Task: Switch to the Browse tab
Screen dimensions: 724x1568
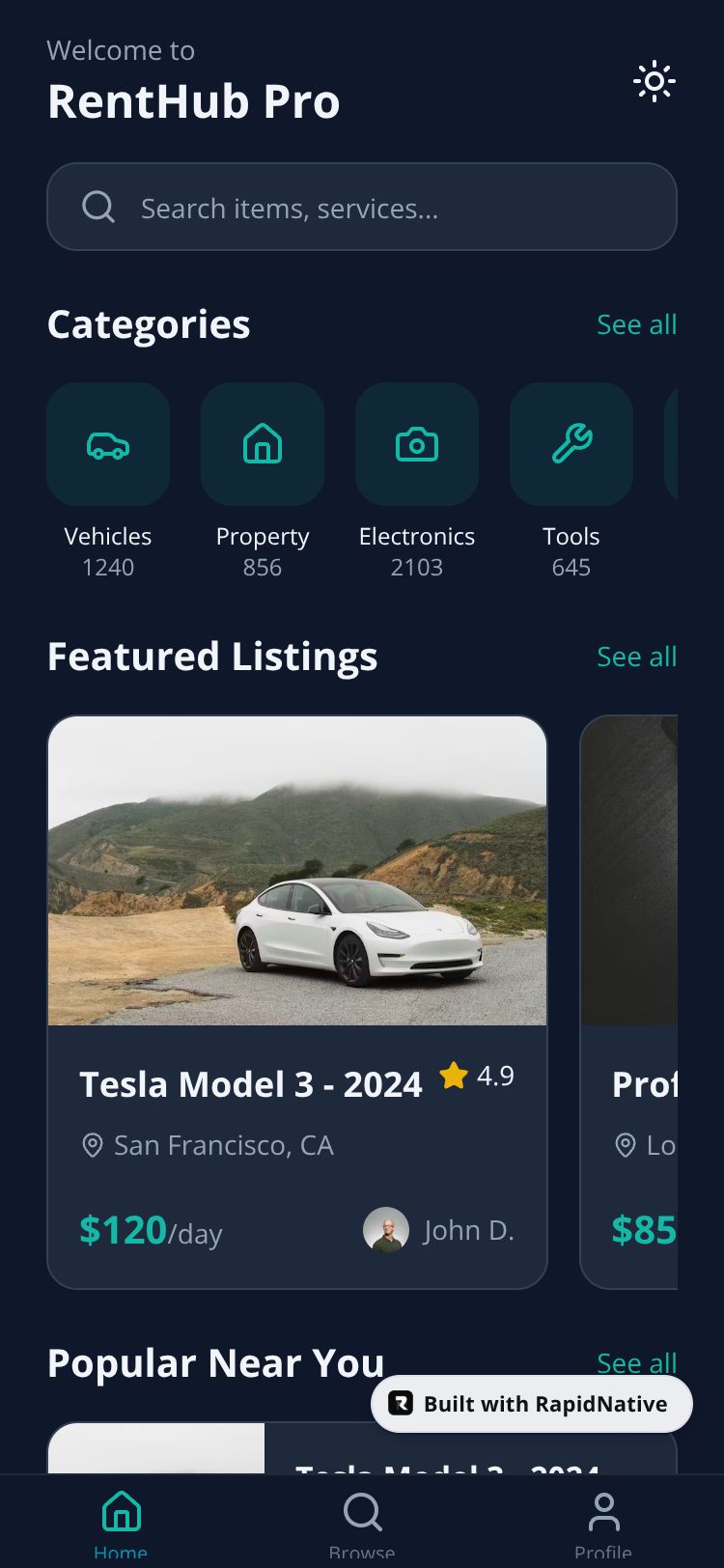Action: coord(362,1521)
